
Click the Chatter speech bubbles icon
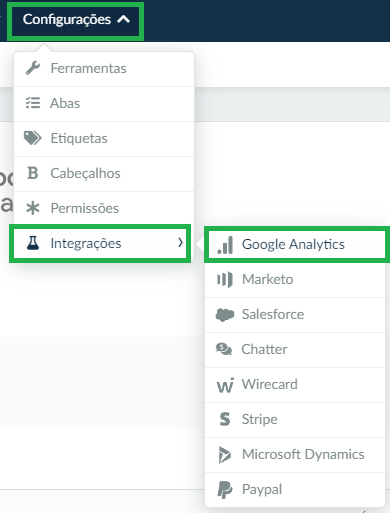click(x=224, y=349)
